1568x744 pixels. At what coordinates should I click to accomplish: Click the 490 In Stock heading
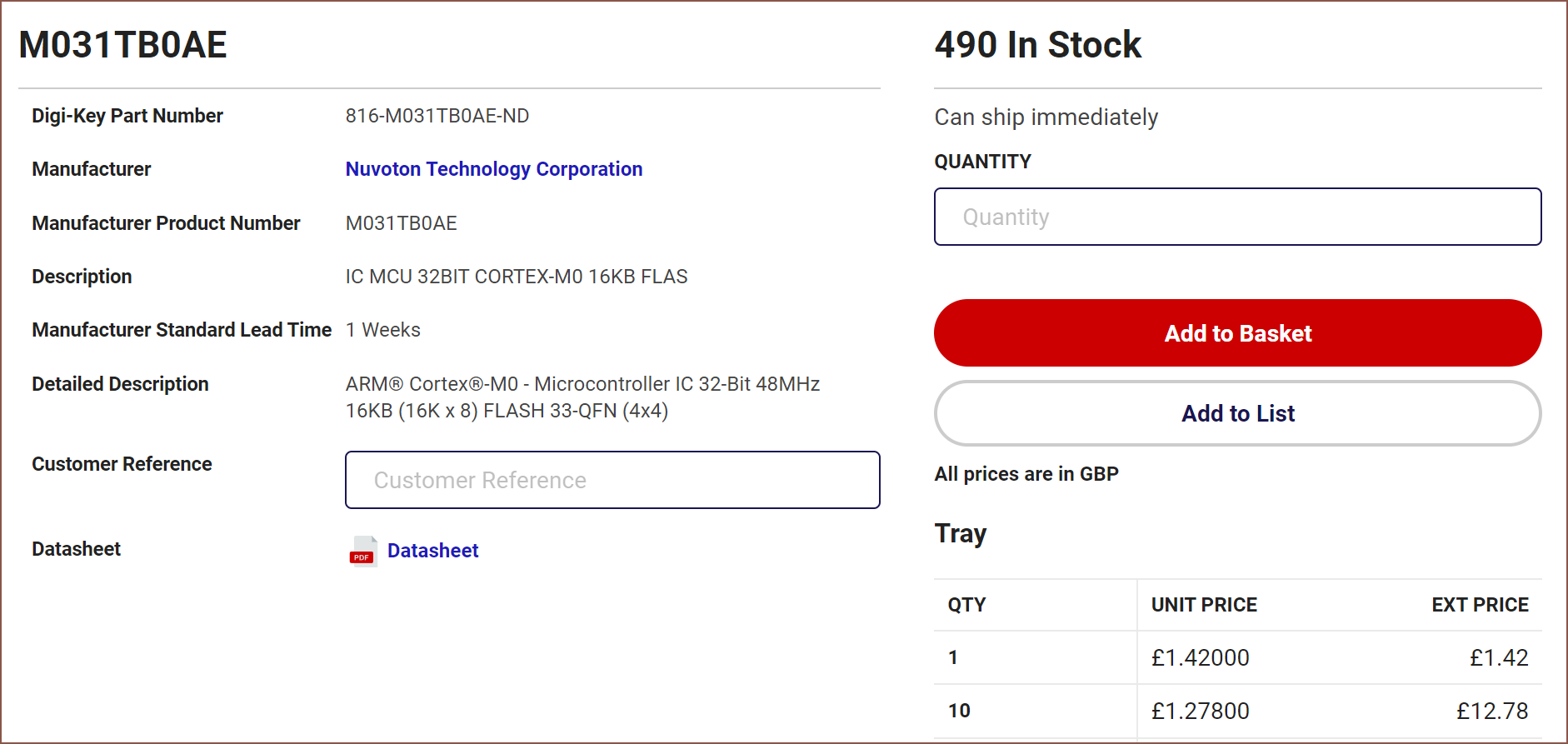tap(1037, 44)
